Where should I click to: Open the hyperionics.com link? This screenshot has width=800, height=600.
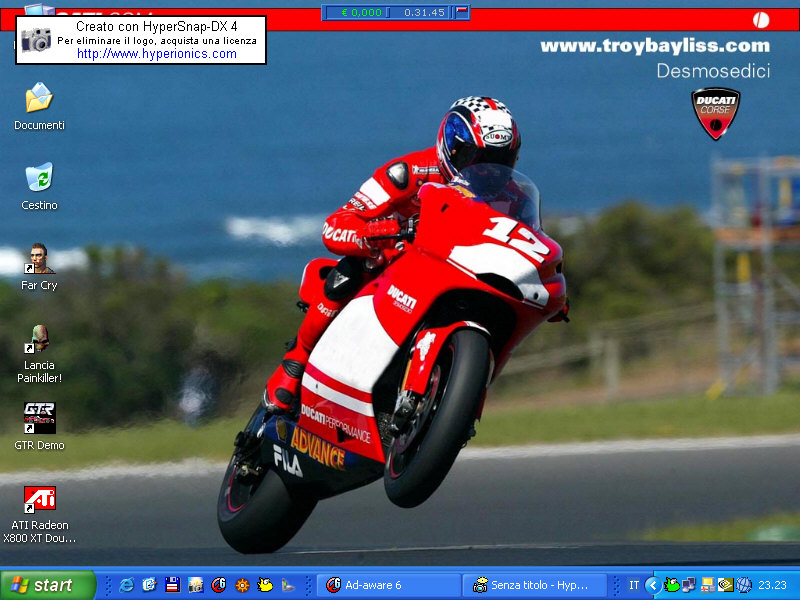pyautogui.click(x=157, y=54)
